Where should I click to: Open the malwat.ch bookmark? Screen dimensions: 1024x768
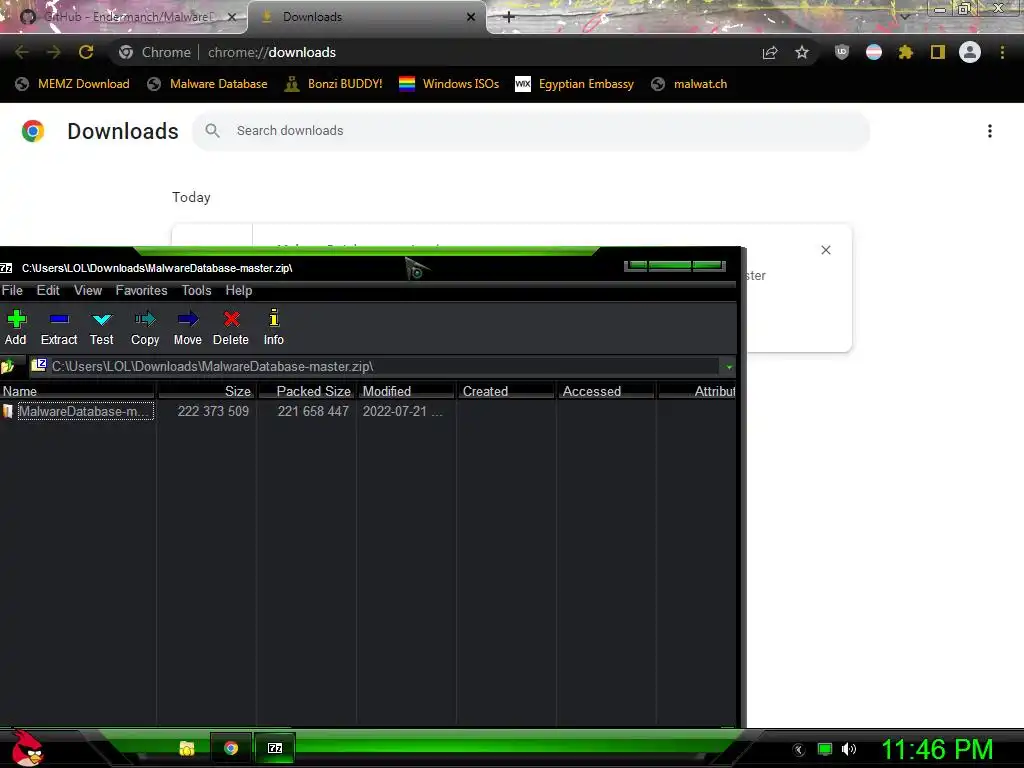point(690,84)
